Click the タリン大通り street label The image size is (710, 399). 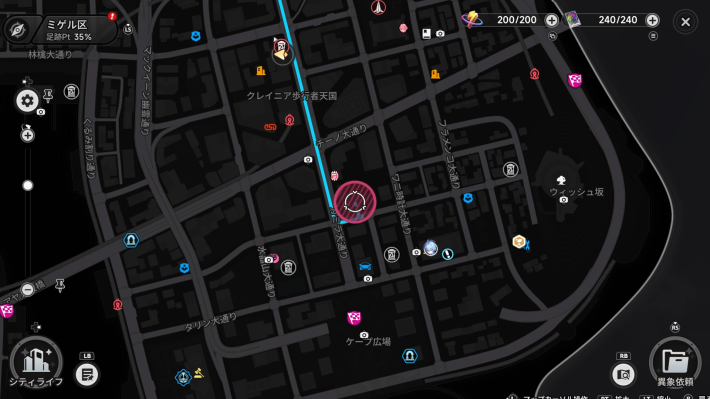(211, 322)
